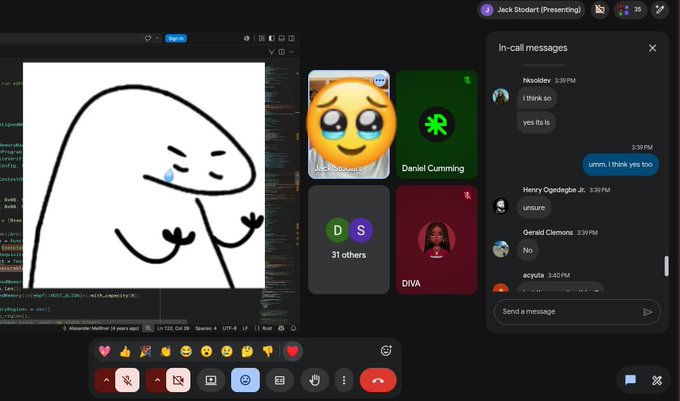Expand video settings arrow beside camera
This screenshot has width=680, height=401.
tap(157, 380)
